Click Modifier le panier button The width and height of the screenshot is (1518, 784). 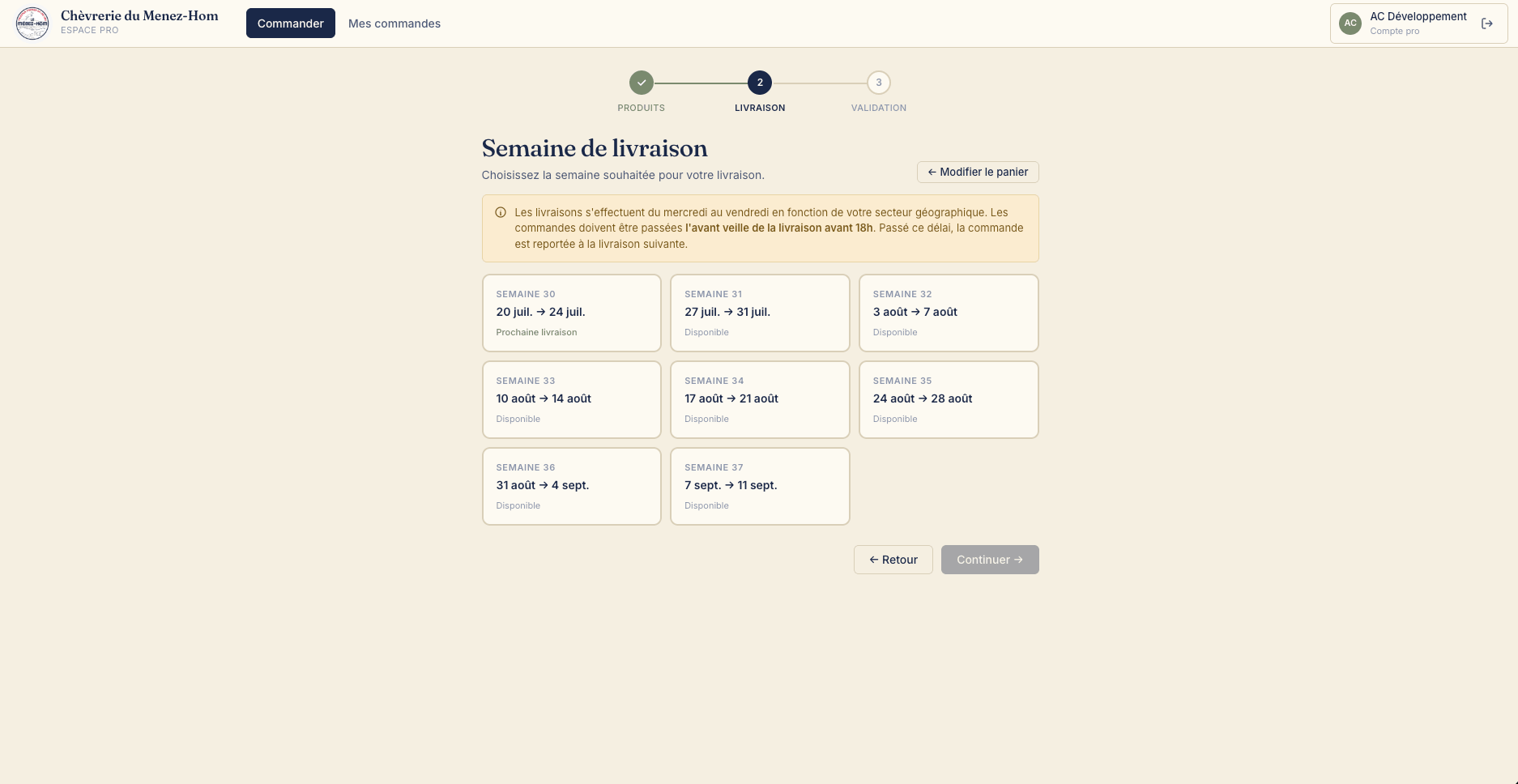click(978, 172)
